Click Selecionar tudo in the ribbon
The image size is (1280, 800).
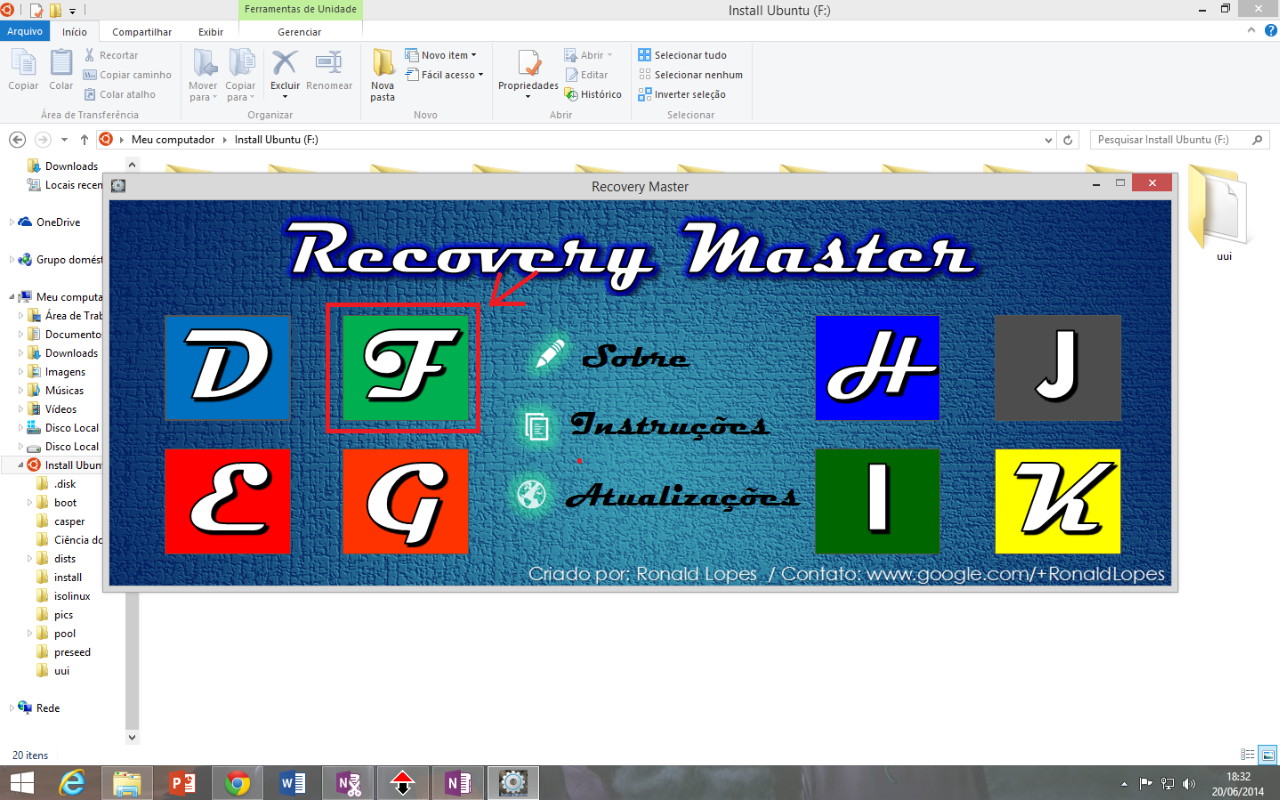pyautogui.click(x=690, y=55)
